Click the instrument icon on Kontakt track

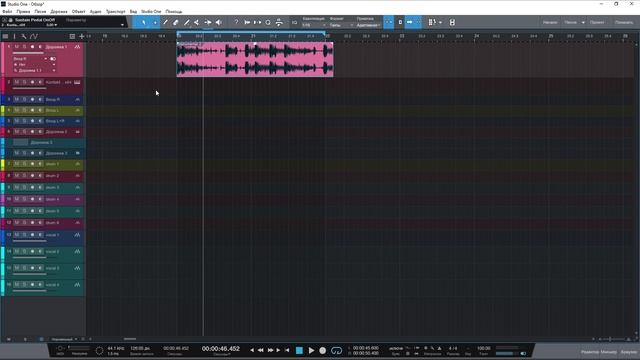77,82
